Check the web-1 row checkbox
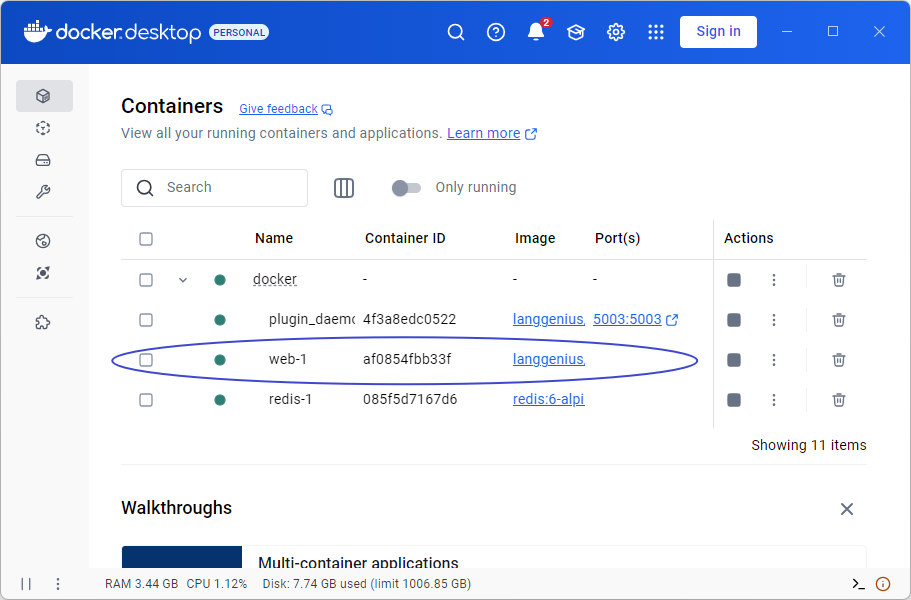 tap(146, 360)
